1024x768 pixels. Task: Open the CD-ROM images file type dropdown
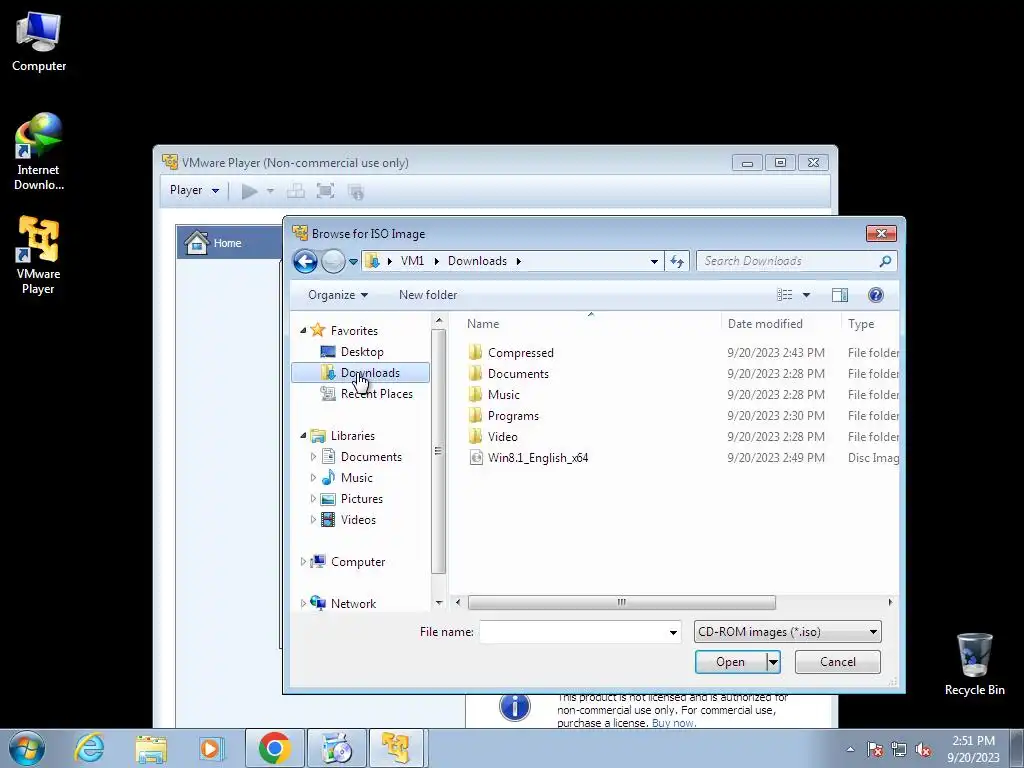coord(788,632)
